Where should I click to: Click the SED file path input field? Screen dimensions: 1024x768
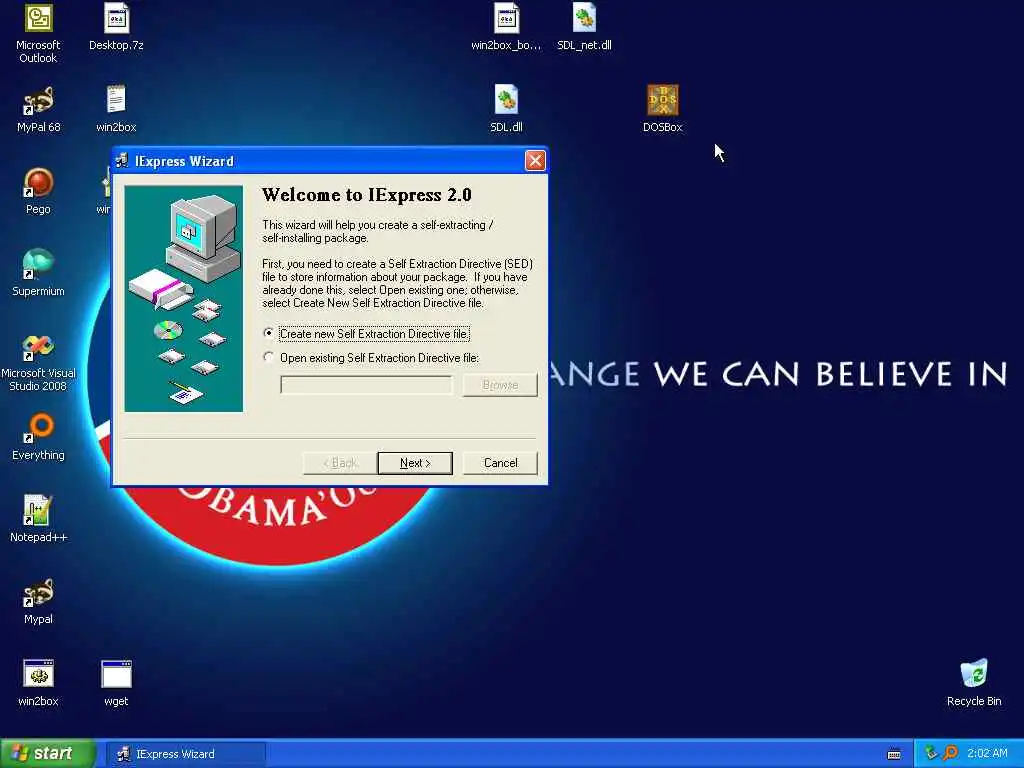pyautogui.click(x=366, y=385)
